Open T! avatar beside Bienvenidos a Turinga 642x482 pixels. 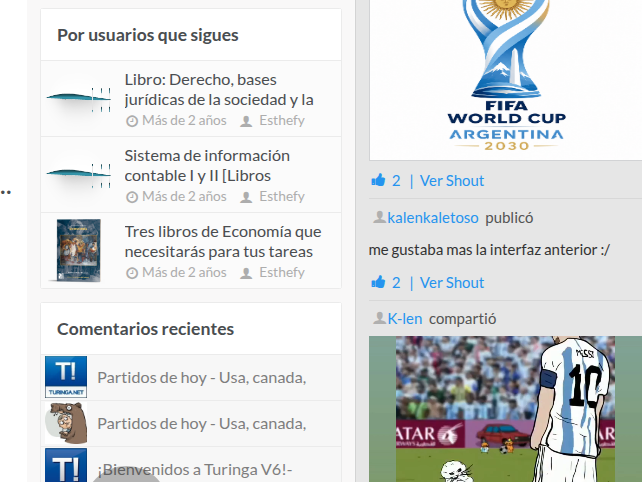click(x=66, y=466)
